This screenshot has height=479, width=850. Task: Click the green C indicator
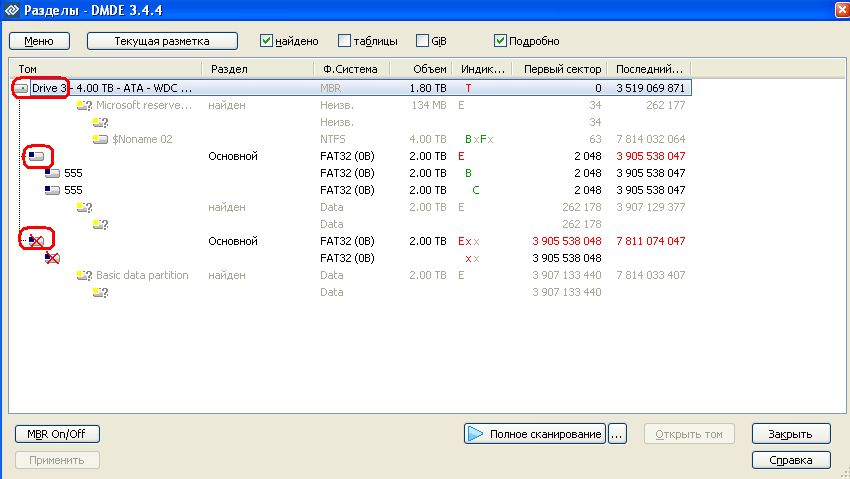pos(475,190)
